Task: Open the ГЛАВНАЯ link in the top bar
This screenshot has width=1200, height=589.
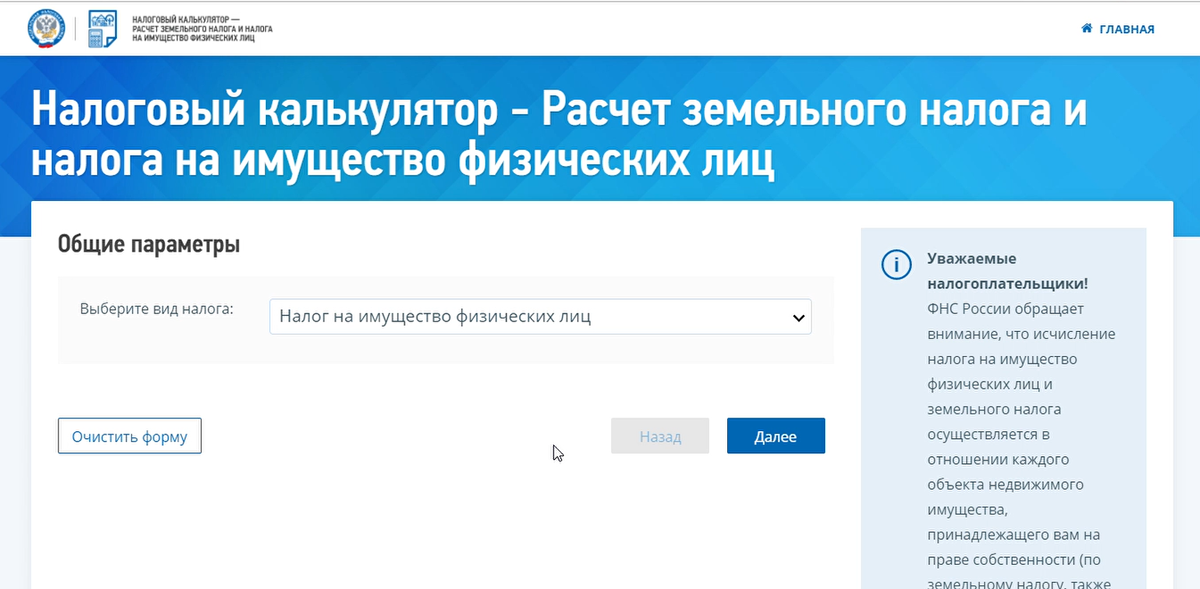Action: (x=1124, y=29)
